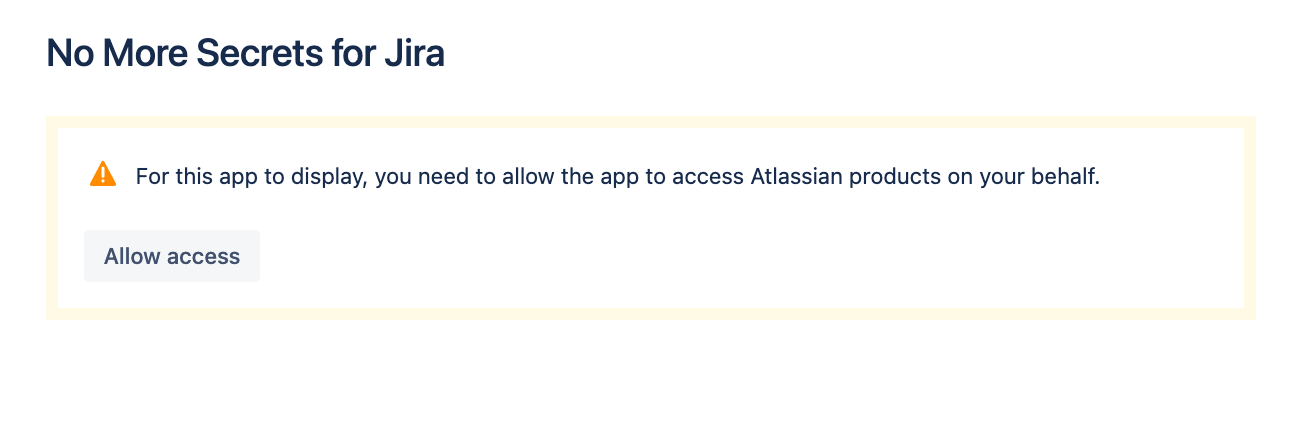Screen dimensions: 1304x430
Task: Click the Allow access button
Action: coord(172,256)
